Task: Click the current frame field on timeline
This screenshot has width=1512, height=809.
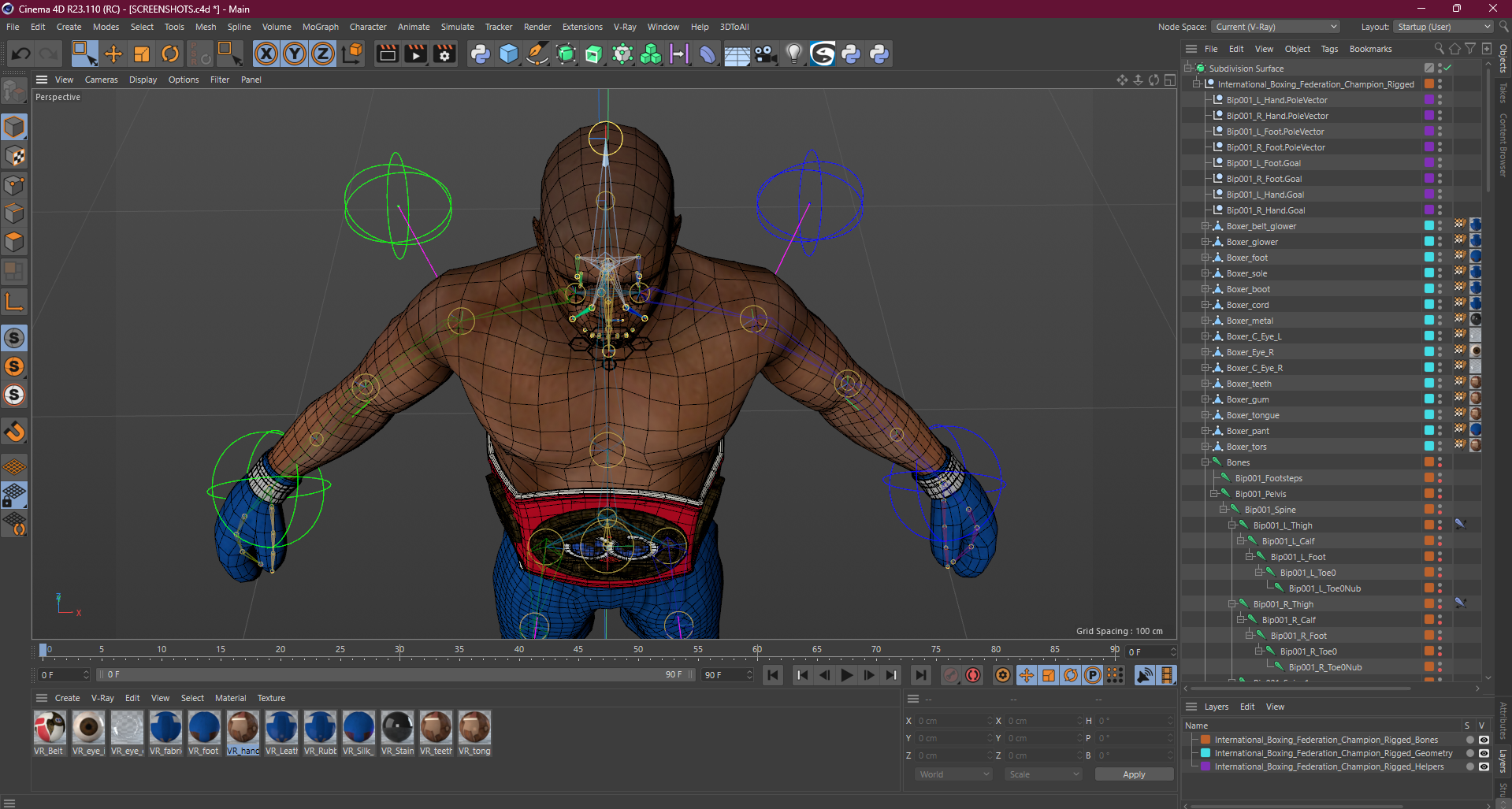Action: click(1150, 652)
